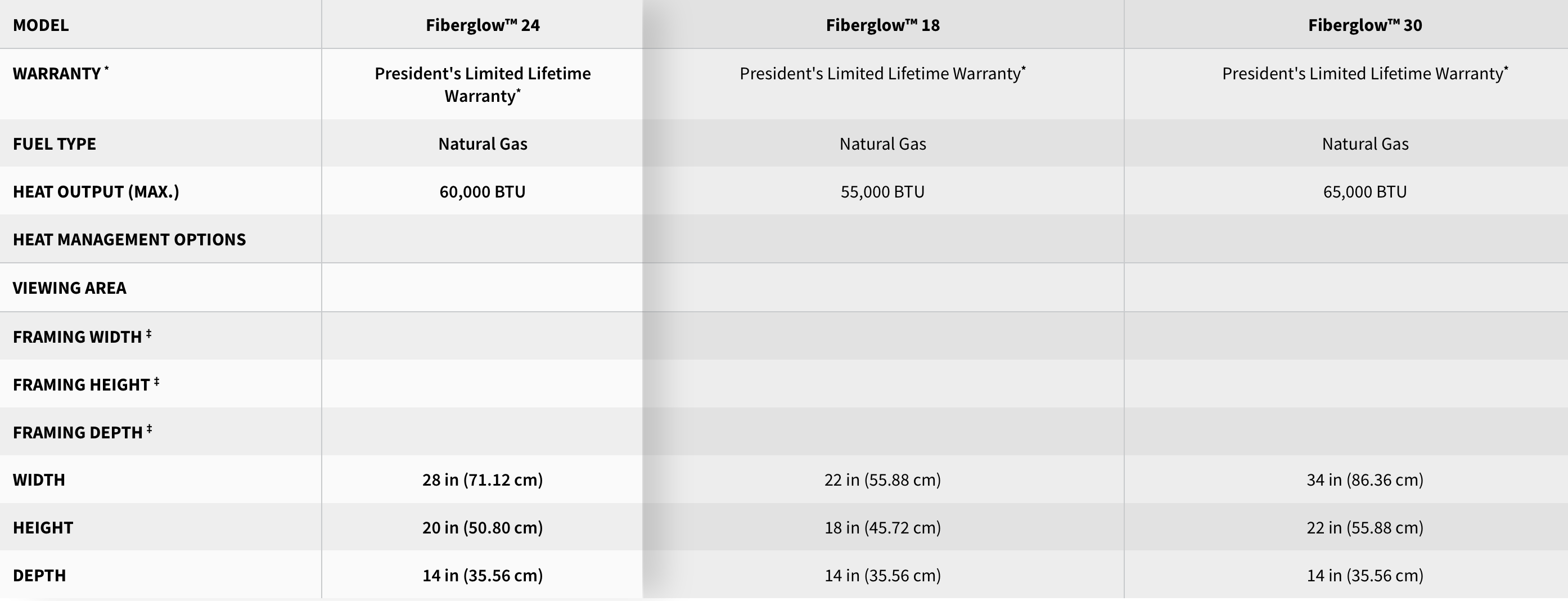1568x601 pixels.
Task: Select 65,000 BTU heat output value
Action: (1365, 192)
